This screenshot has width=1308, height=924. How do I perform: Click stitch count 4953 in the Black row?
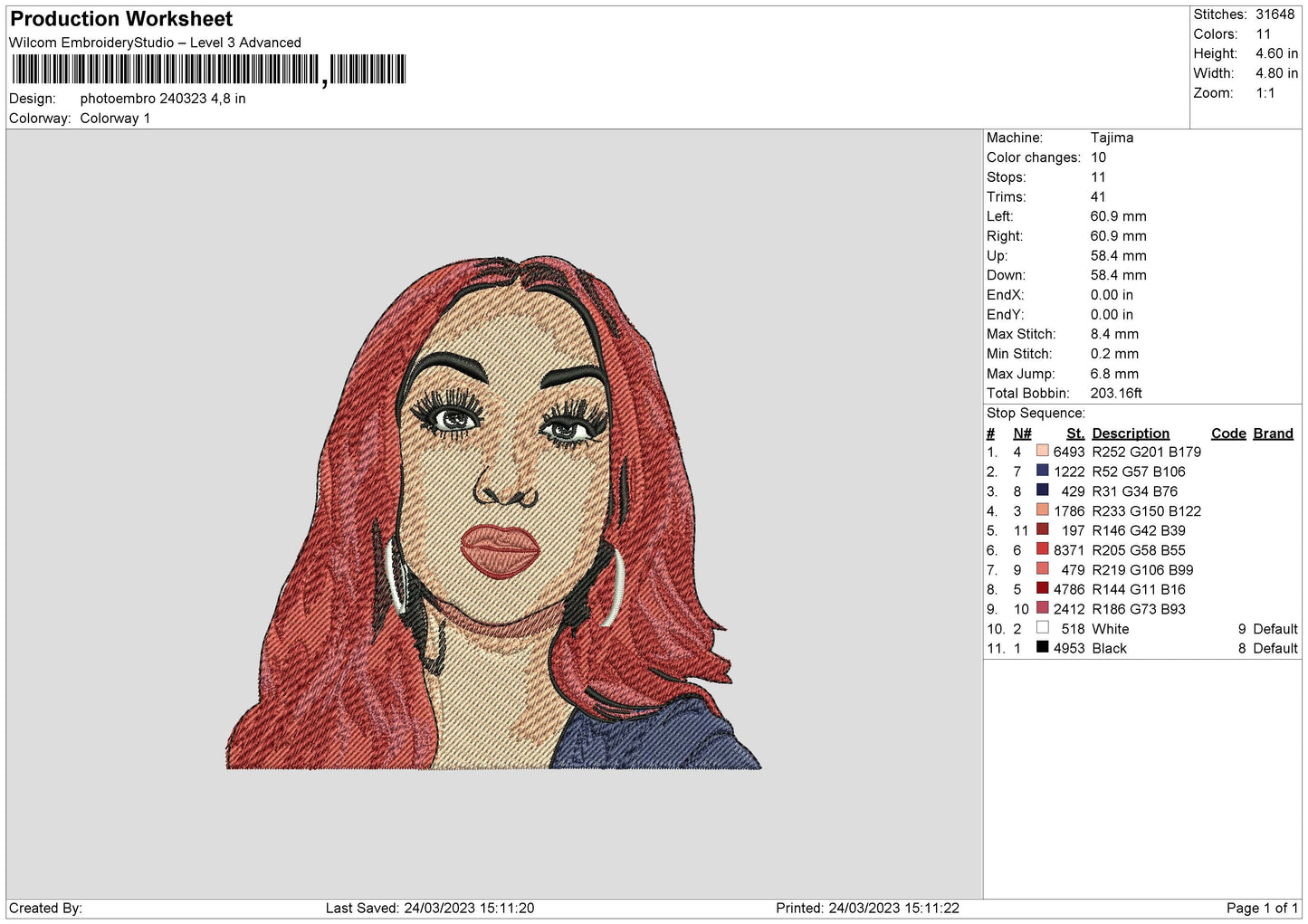click(1068, 649)
